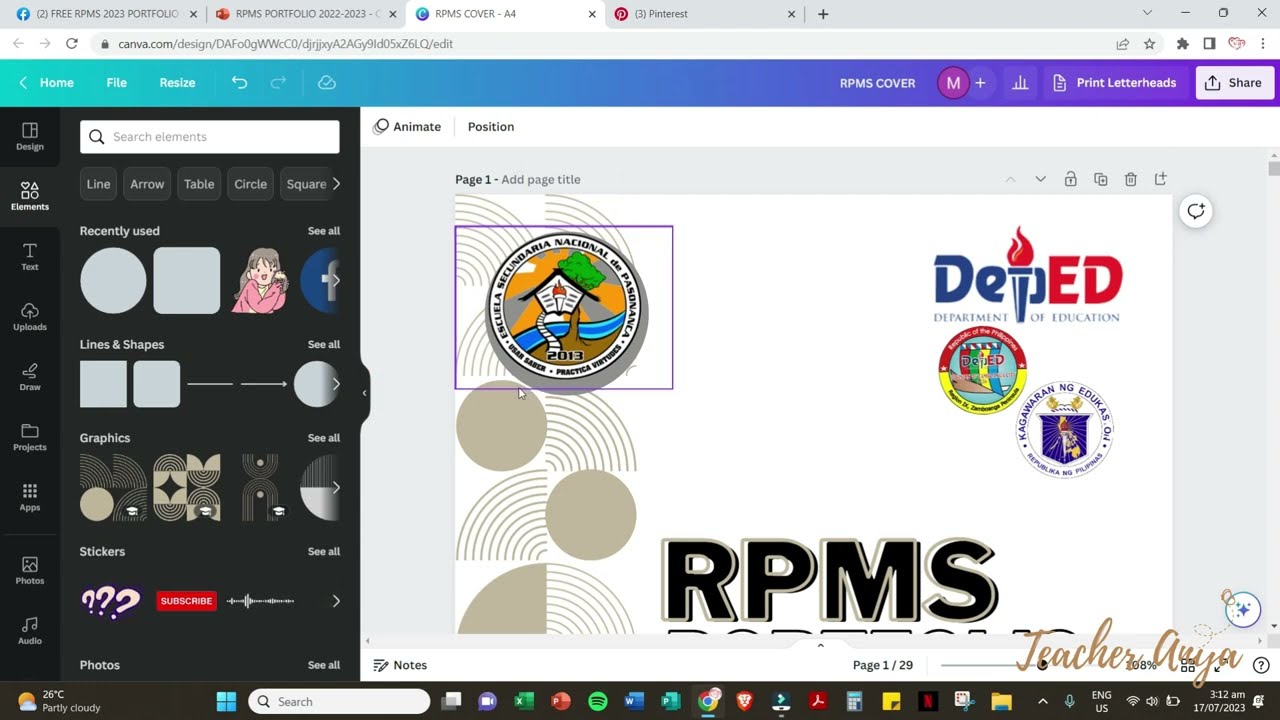
Task: Reload the browser page
Action: tap(72, 44)
